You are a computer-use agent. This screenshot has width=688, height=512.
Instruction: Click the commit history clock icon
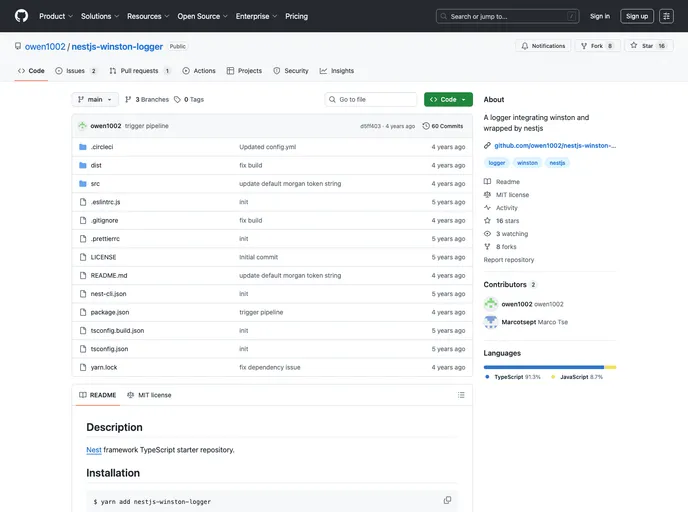426,126
